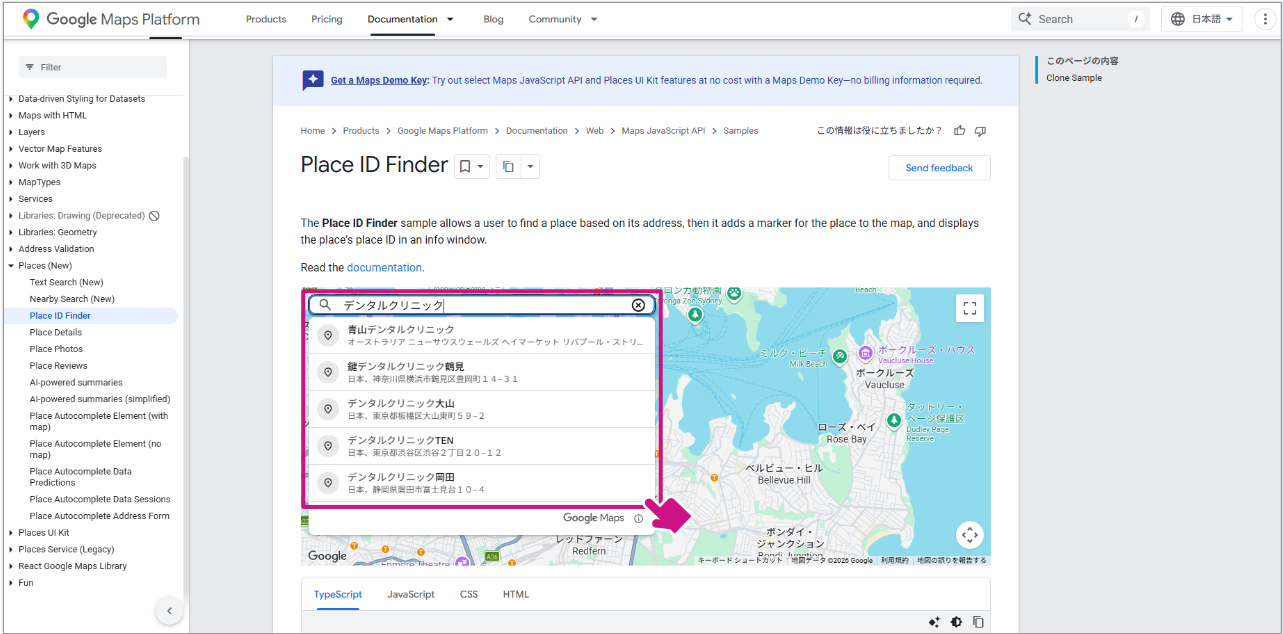
Task: Open AI-powered summaries sidebar item
Action: 76,382
